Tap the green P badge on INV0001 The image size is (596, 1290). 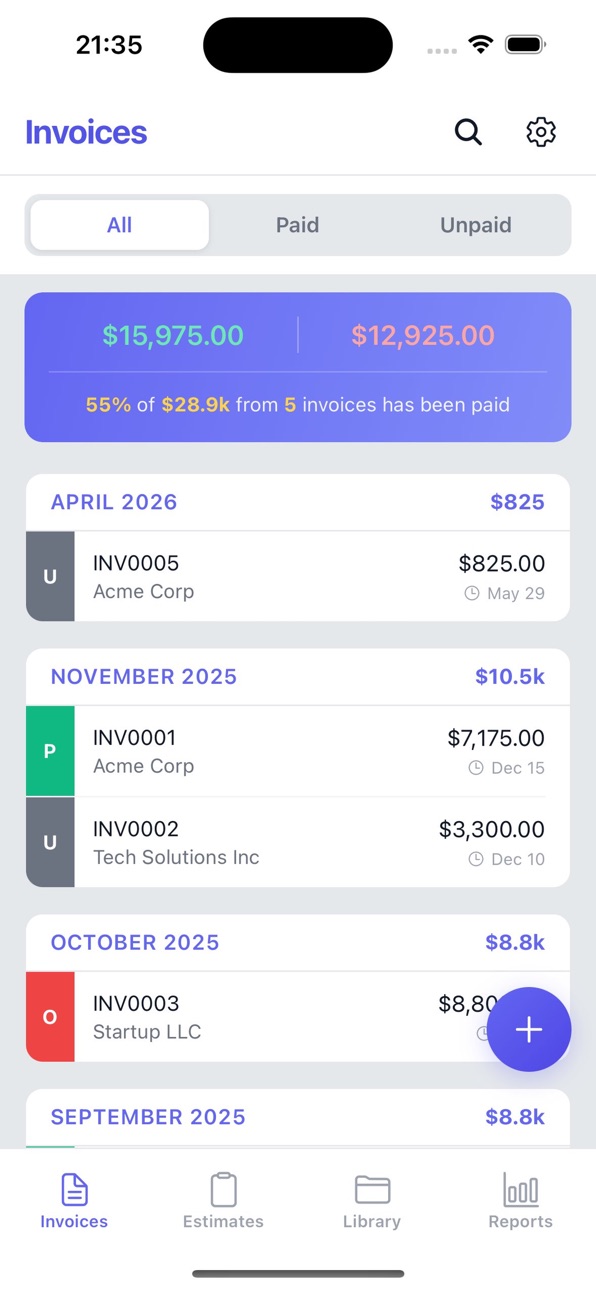point(50,751)
